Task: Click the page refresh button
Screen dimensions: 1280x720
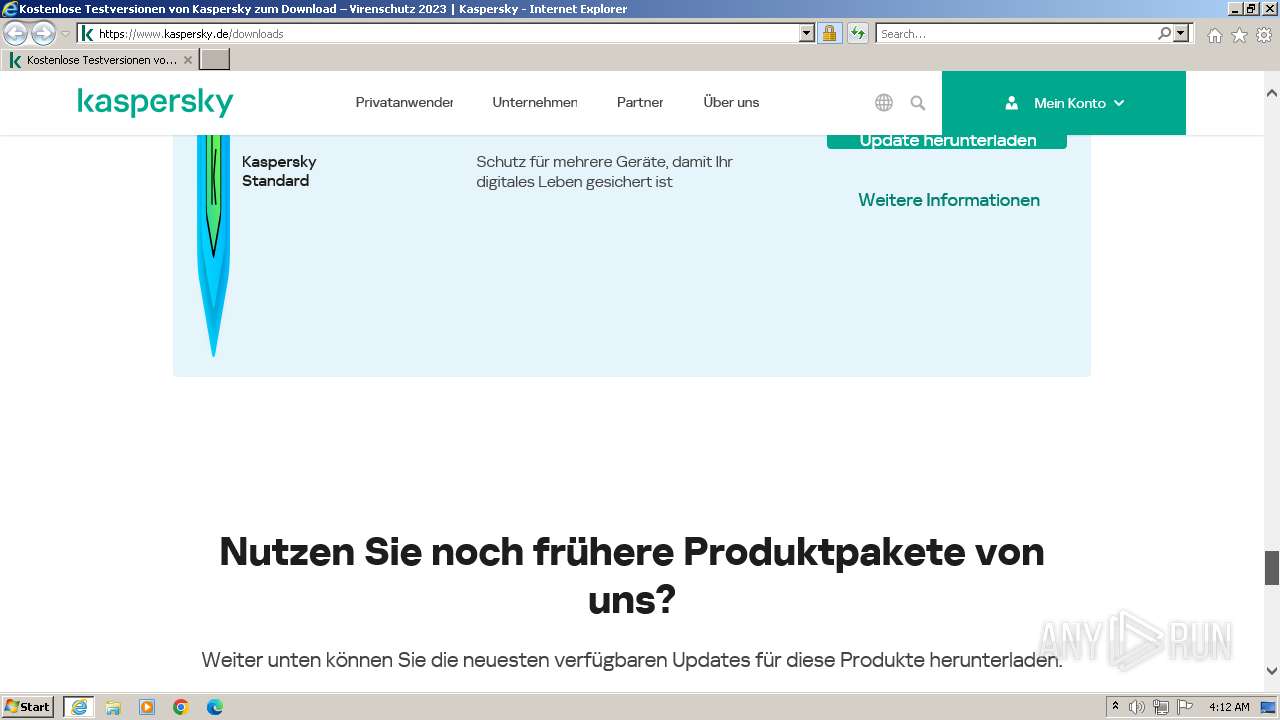Action: click(858, 33)
